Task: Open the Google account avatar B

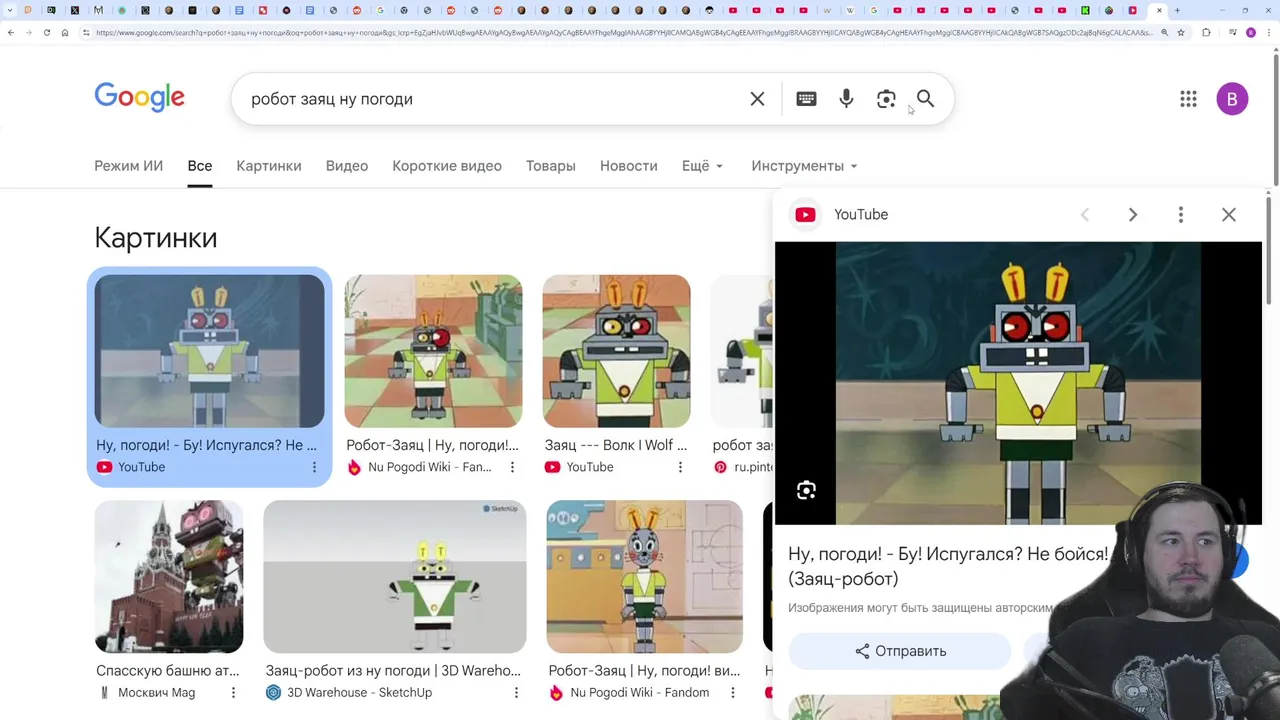Action: 1232,99
